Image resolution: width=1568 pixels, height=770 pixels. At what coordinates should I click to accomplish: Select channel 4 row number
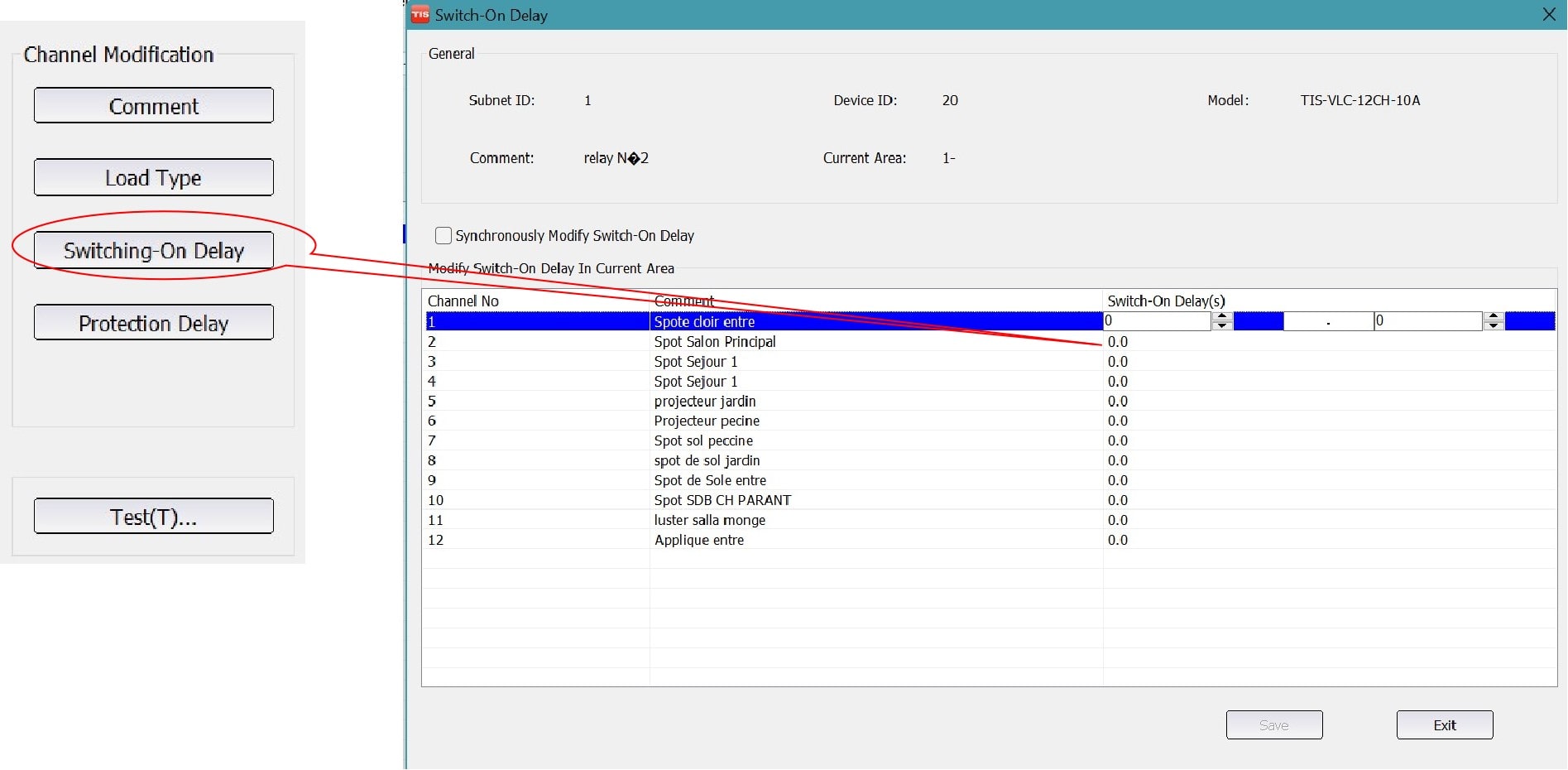[432, 382]
